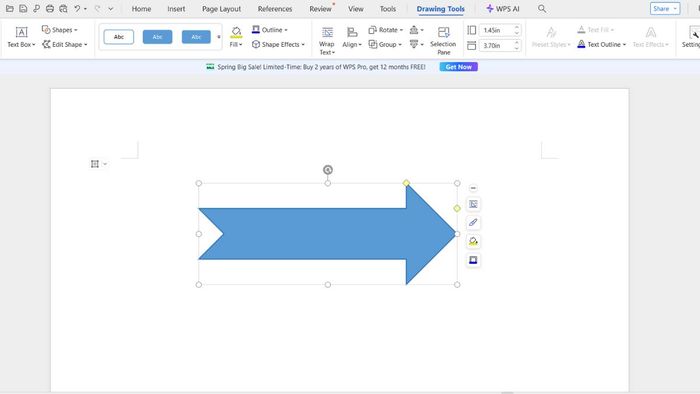
Task: Click the Print icon in quick access toolbar
Action: point(50,8)
